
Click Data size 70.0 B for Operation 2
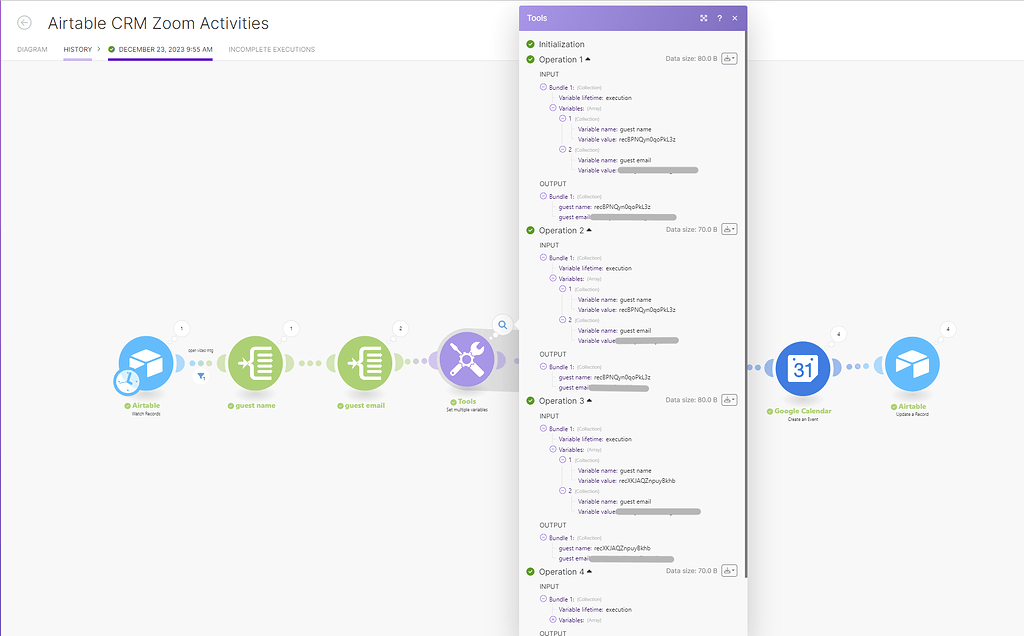[691, 229]
